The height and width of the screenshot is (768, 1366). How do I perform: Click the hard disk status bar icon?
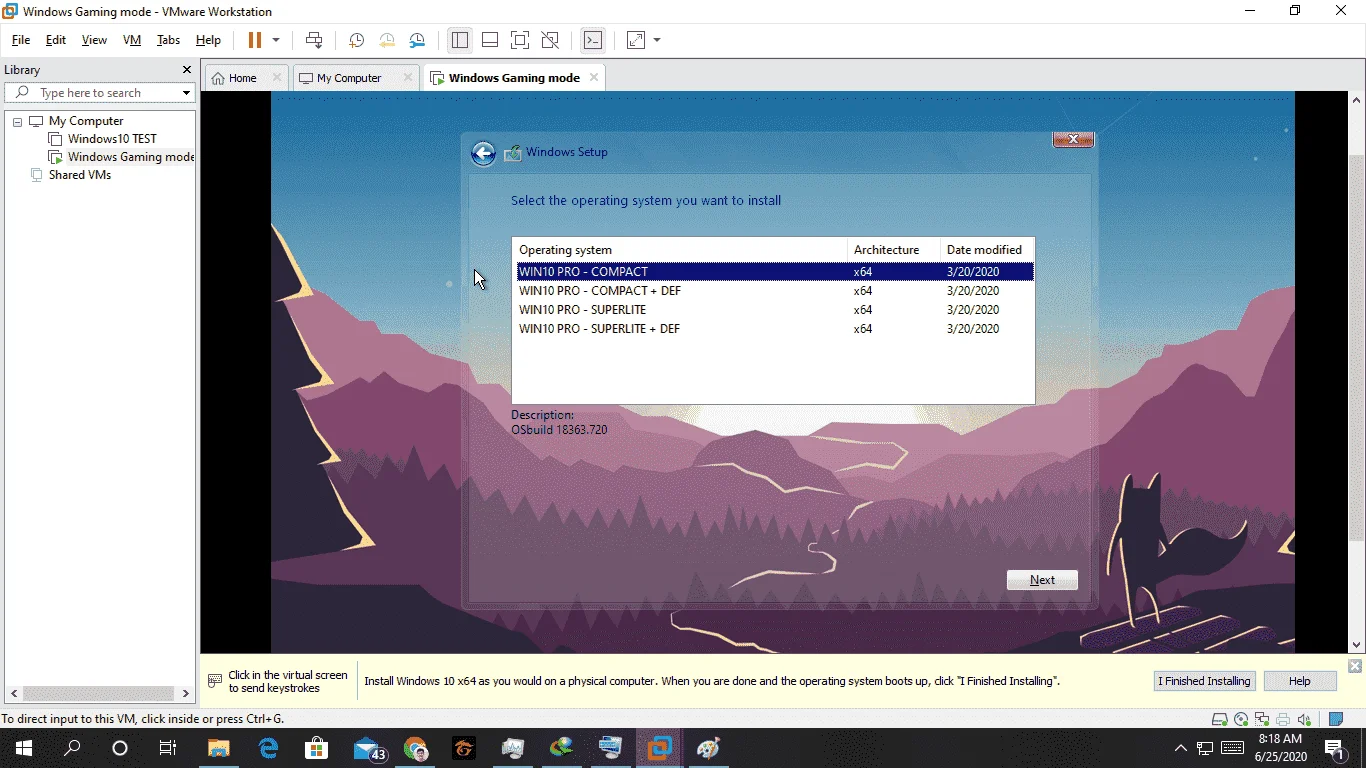point(1219,719)
